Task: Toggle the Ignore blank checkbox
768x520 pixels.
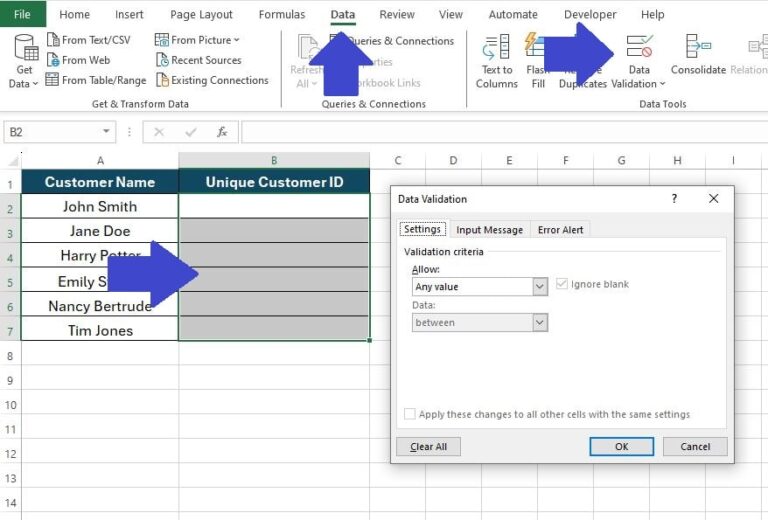Action: (x=562, y=285)
